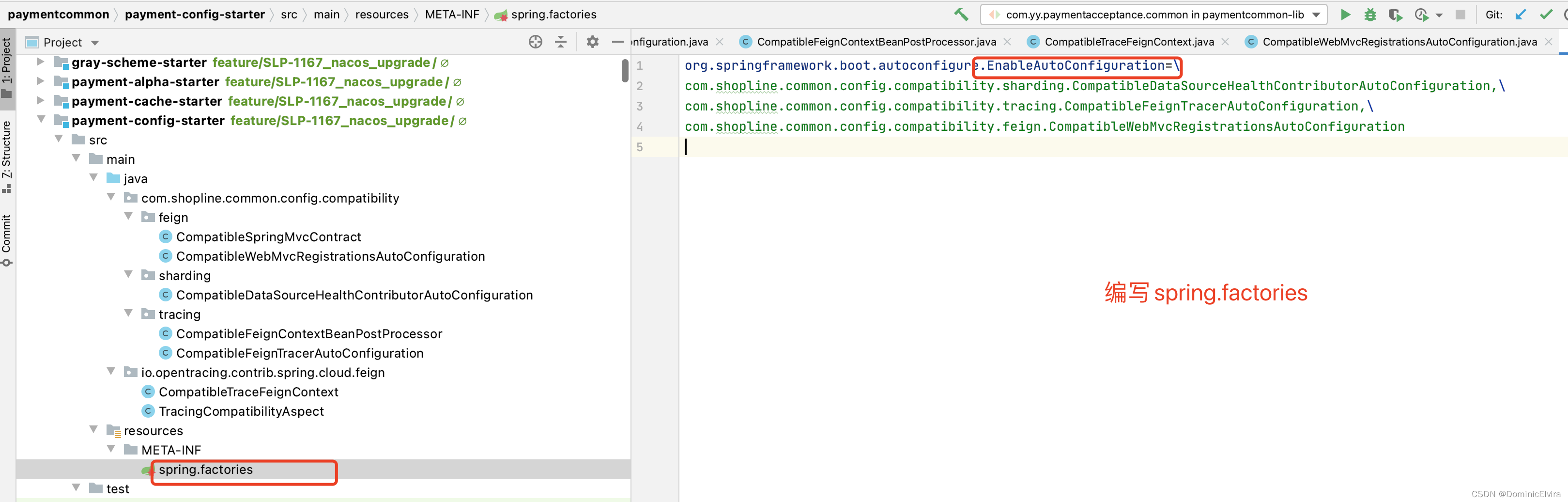Select CompatibleSpringMvcContract class
The image size is (1568, 502).
(x=268, y=236)
